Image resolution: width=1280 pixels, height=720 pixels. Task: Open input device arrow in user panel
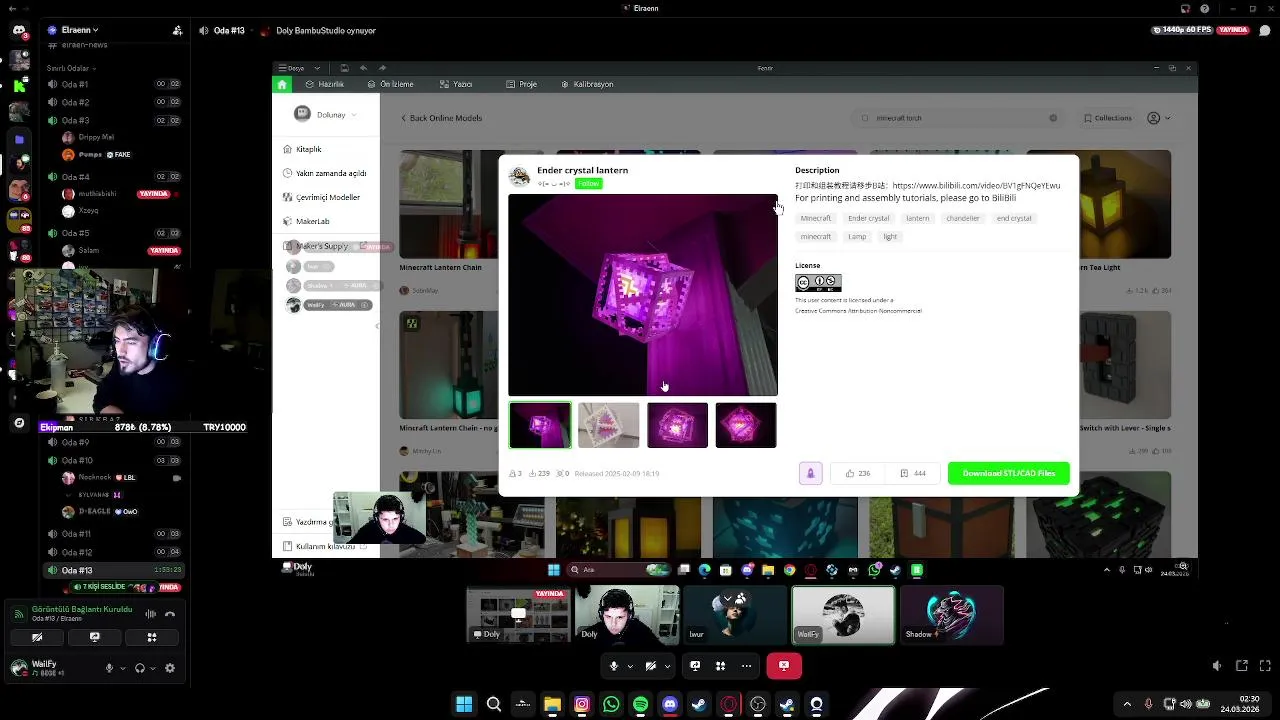tap(123, 668)
